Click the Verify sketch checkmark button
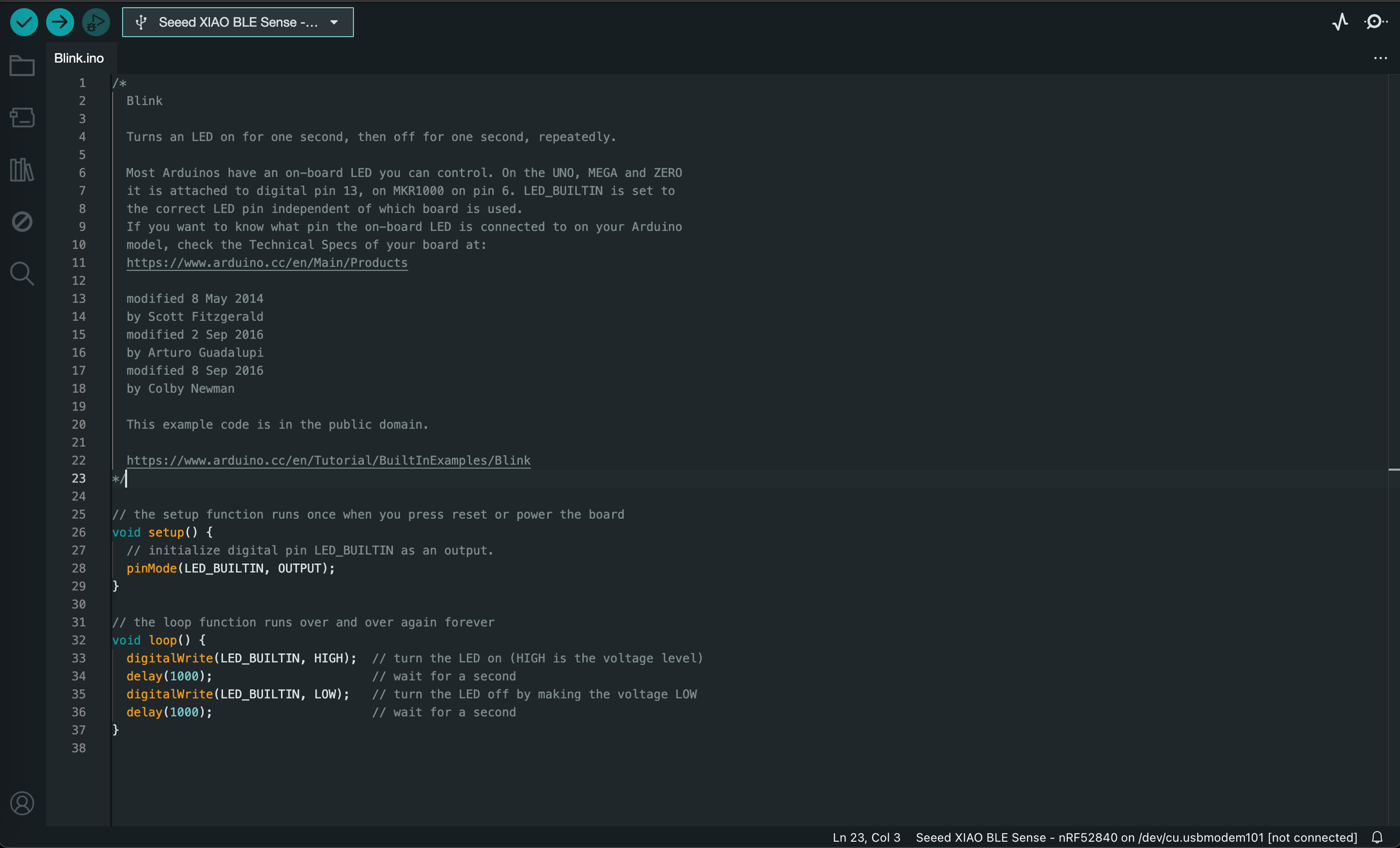Viewport: 1400px width, 848px height. click(x=24, y=22)
